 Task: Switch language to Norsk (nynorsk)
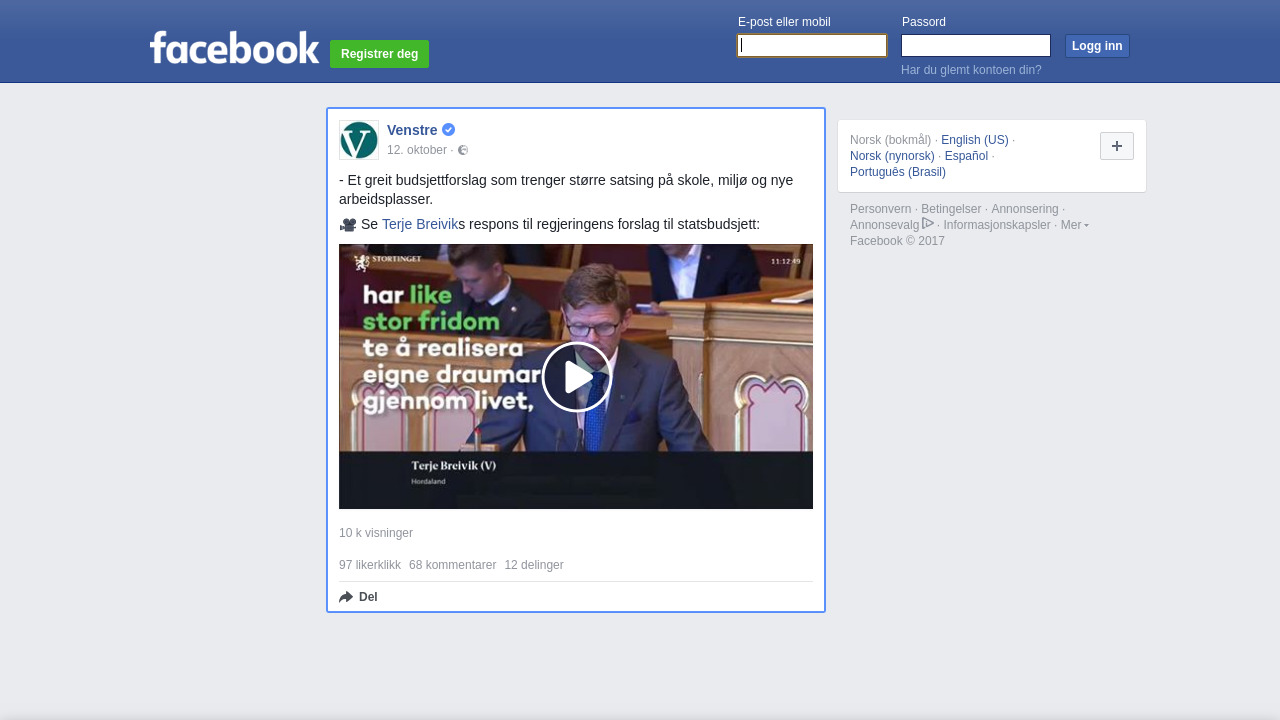click(892, 156)
